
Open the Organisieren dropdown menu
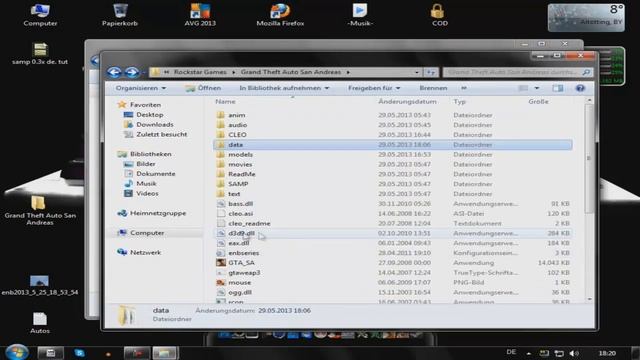coord(140,88)
